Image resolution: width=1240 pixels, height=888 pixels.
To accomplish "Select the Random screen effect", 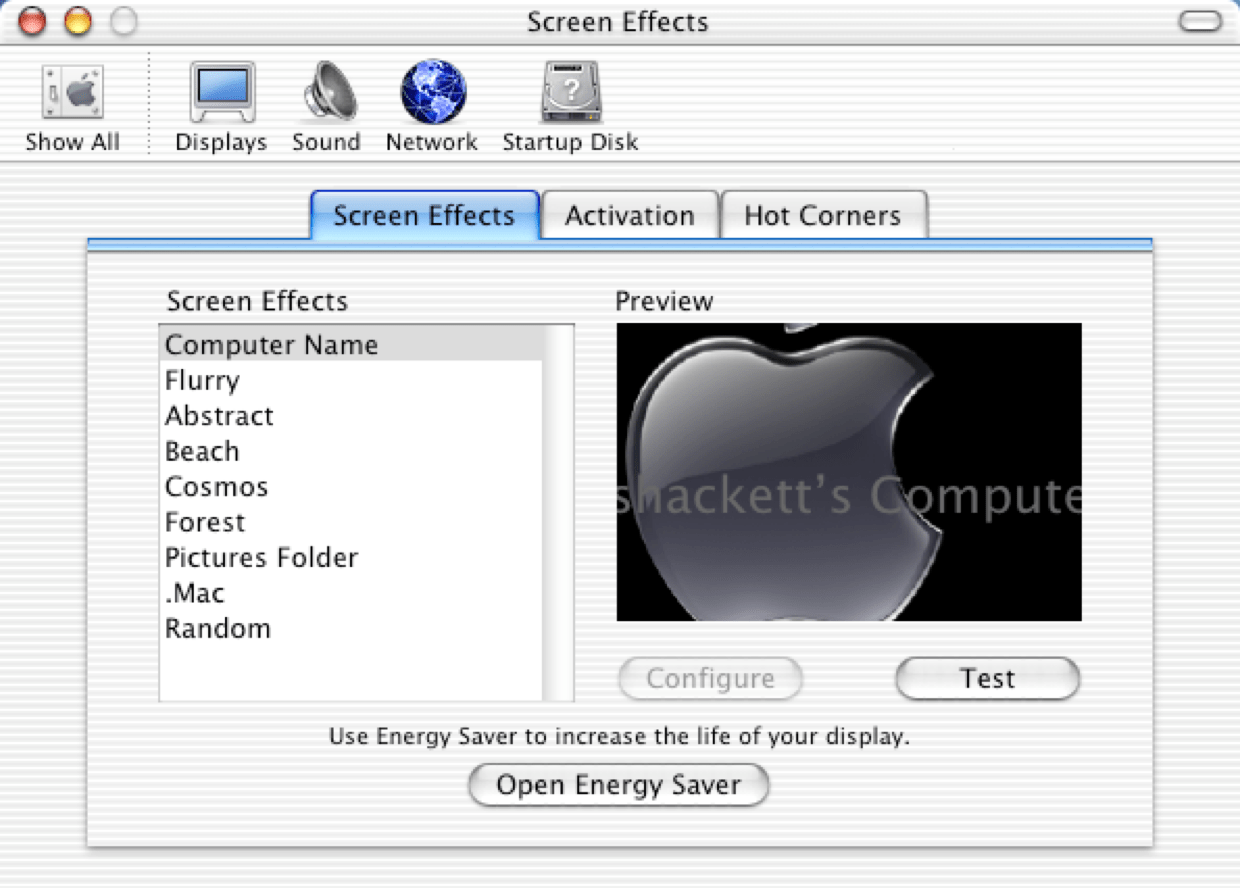I will 351,629.
